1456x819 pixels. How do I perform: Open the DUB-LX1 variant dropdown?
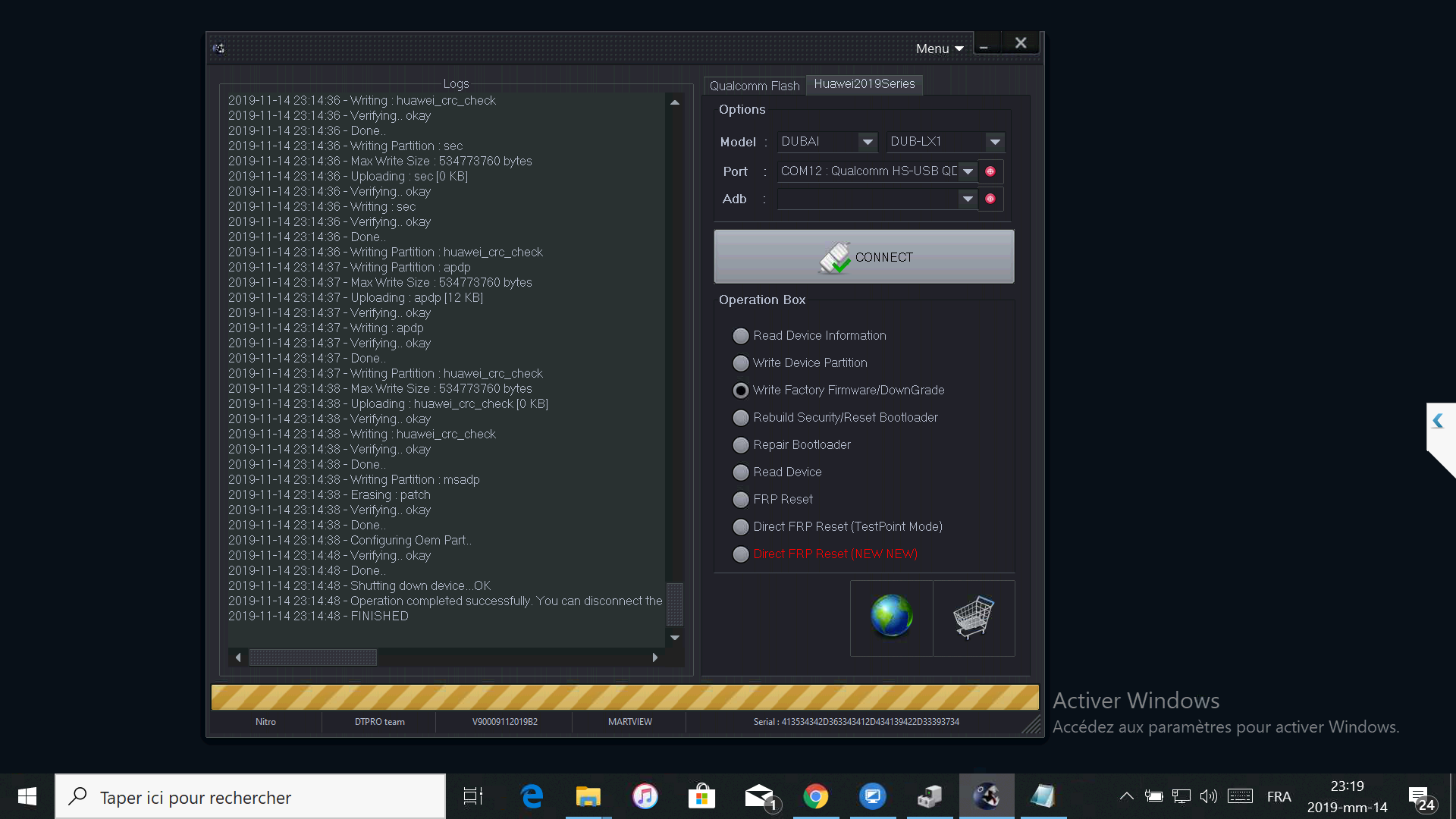995,142
